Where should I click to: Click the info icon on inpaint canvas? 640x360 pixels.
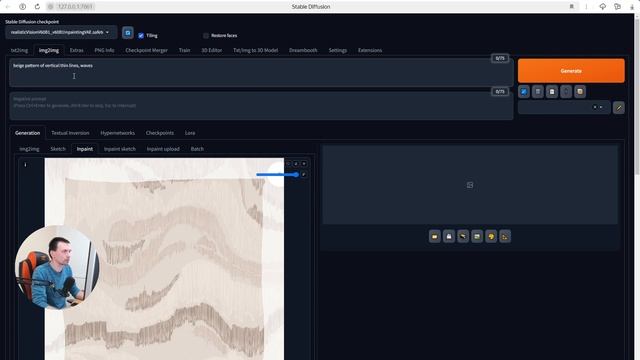[25, 164]
